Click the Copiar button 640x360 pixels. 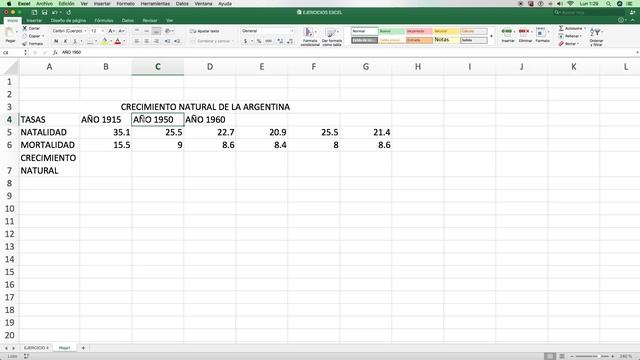(x=32, y=36)
